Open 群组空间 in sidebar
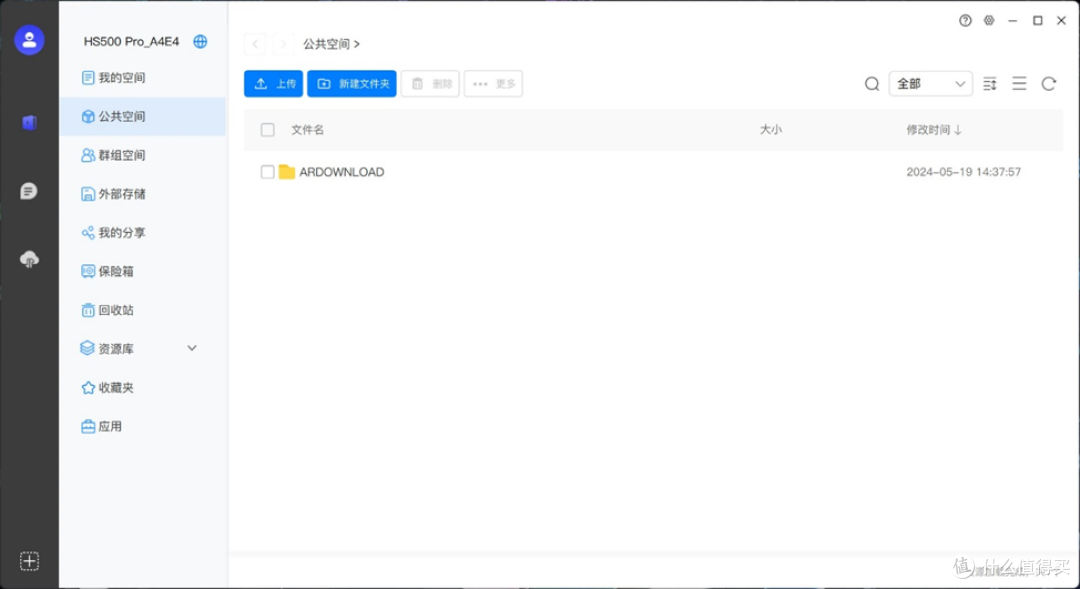The width and height of the screenshot is (1080, 589). (143, 155)
